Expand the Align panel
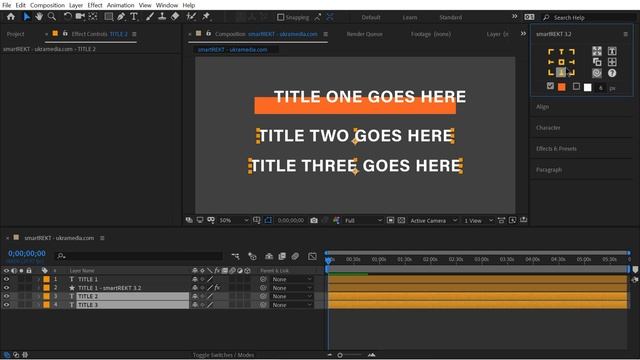This screenshot has width=640, height=360. pos(542,107)
